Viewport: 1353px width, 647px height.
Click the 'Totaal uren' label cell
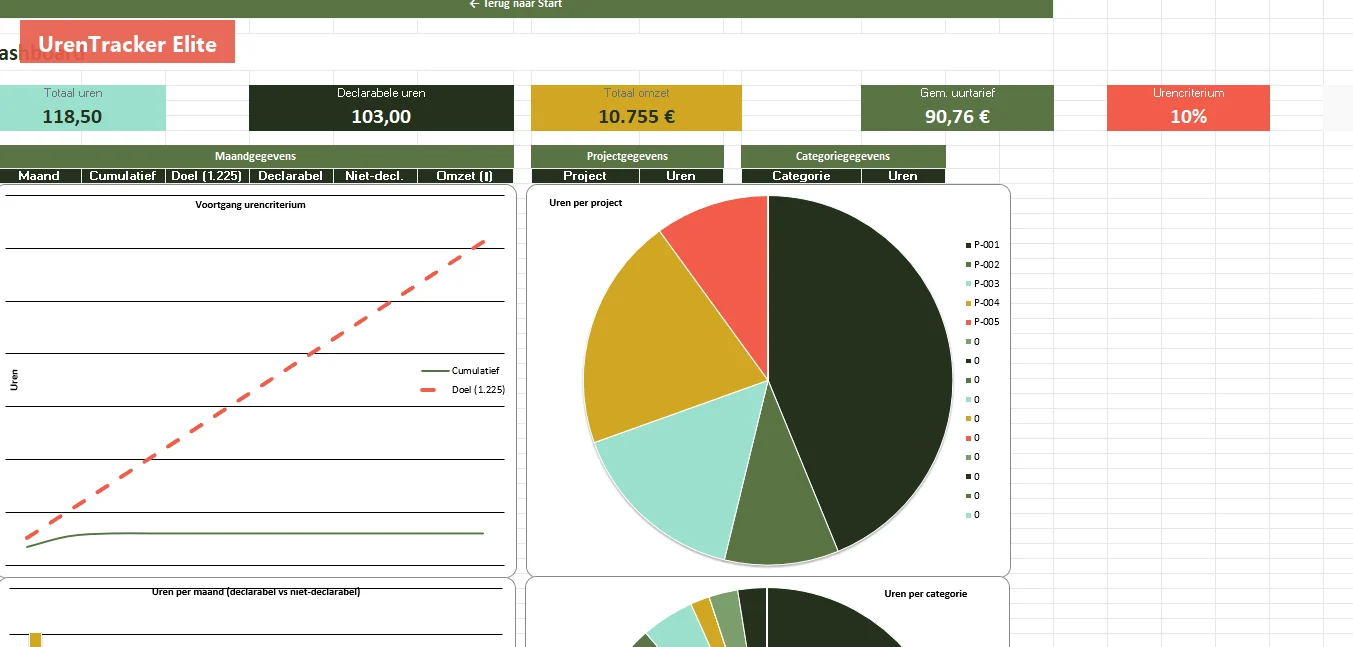[73, 93]
